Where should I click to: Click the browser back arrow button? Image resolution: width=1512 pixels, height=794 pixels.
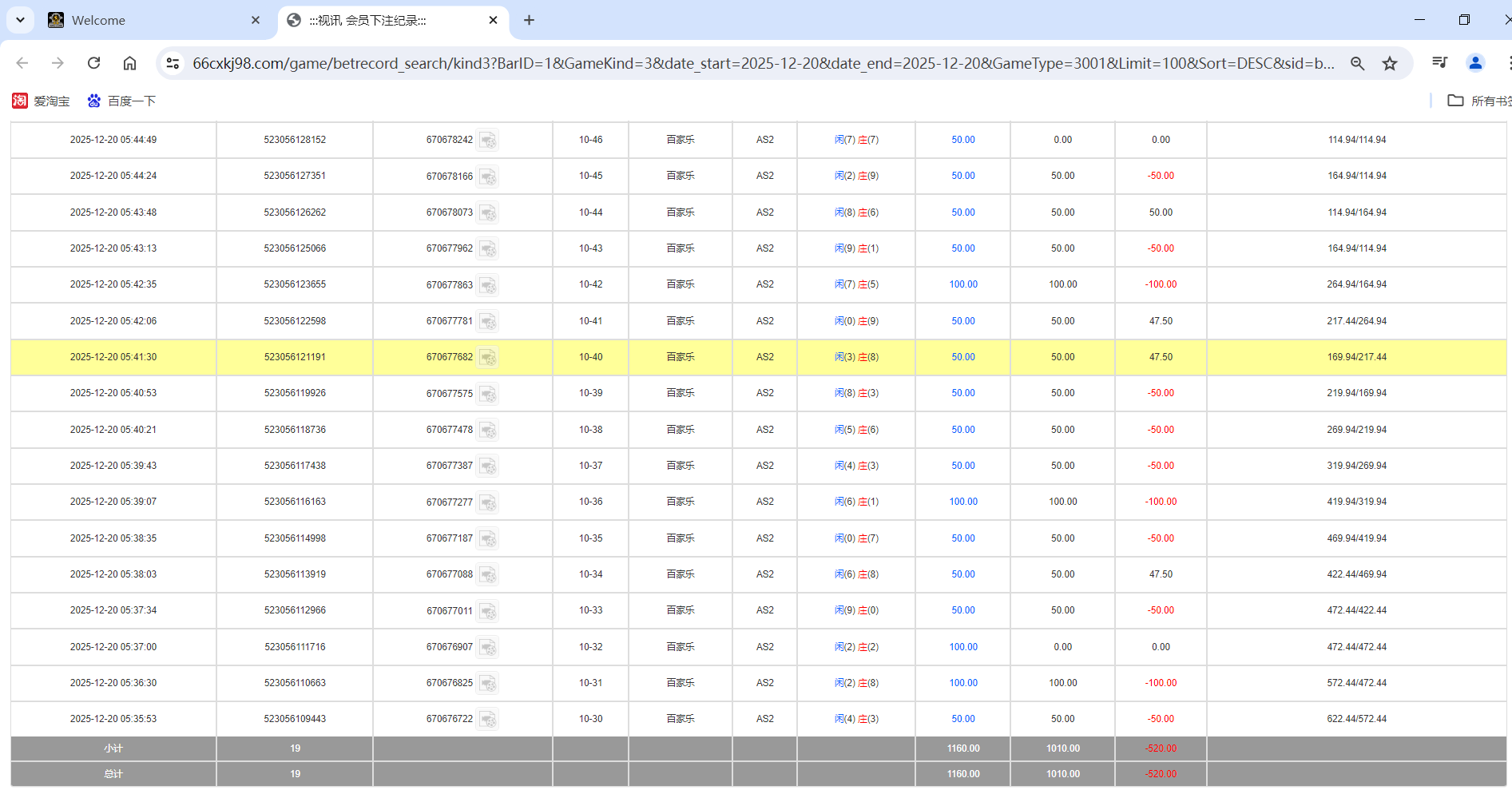[x=22, y=63]
